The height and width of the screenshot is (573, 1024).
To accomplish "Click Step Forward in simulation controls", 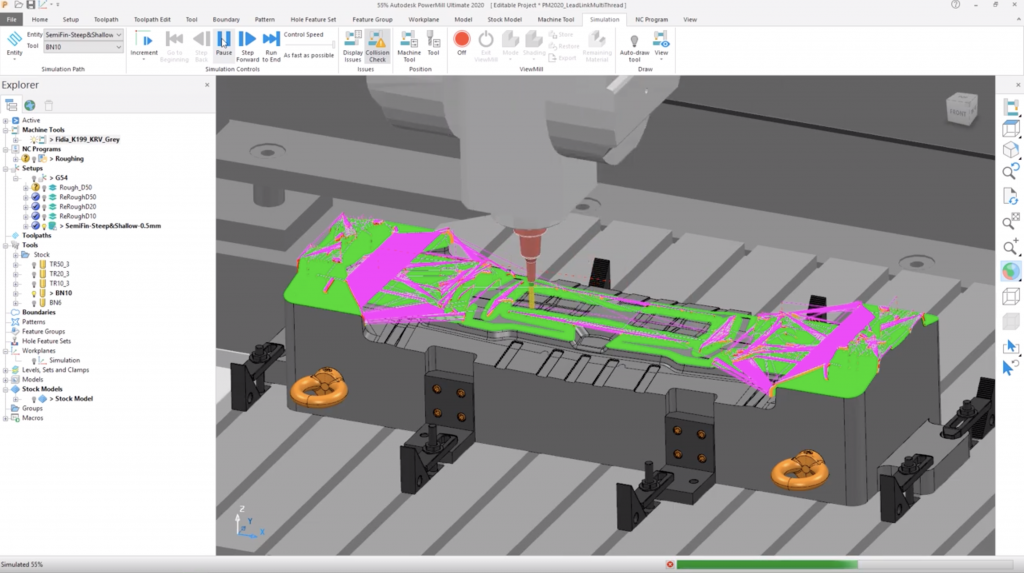I will click(248, 46).
